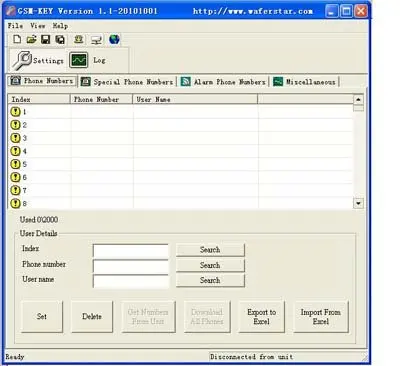Select the warning icon on row 2
Image resolution: width=400 pixels, height=366 pixels.
(x=15, y=125)
